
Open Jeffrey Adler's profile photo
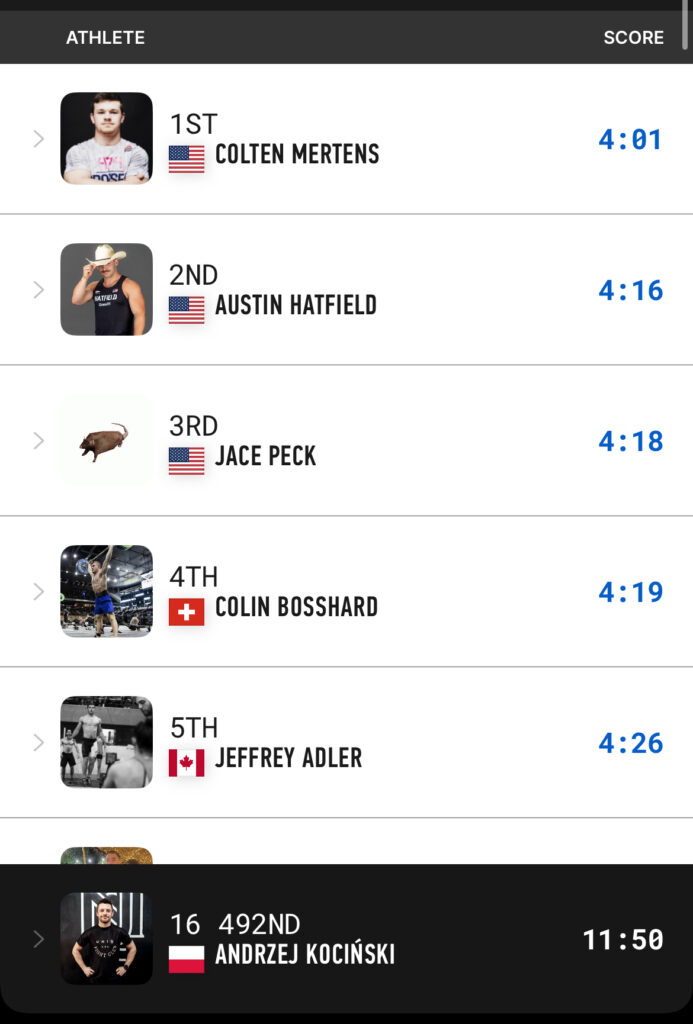[106, 743]
